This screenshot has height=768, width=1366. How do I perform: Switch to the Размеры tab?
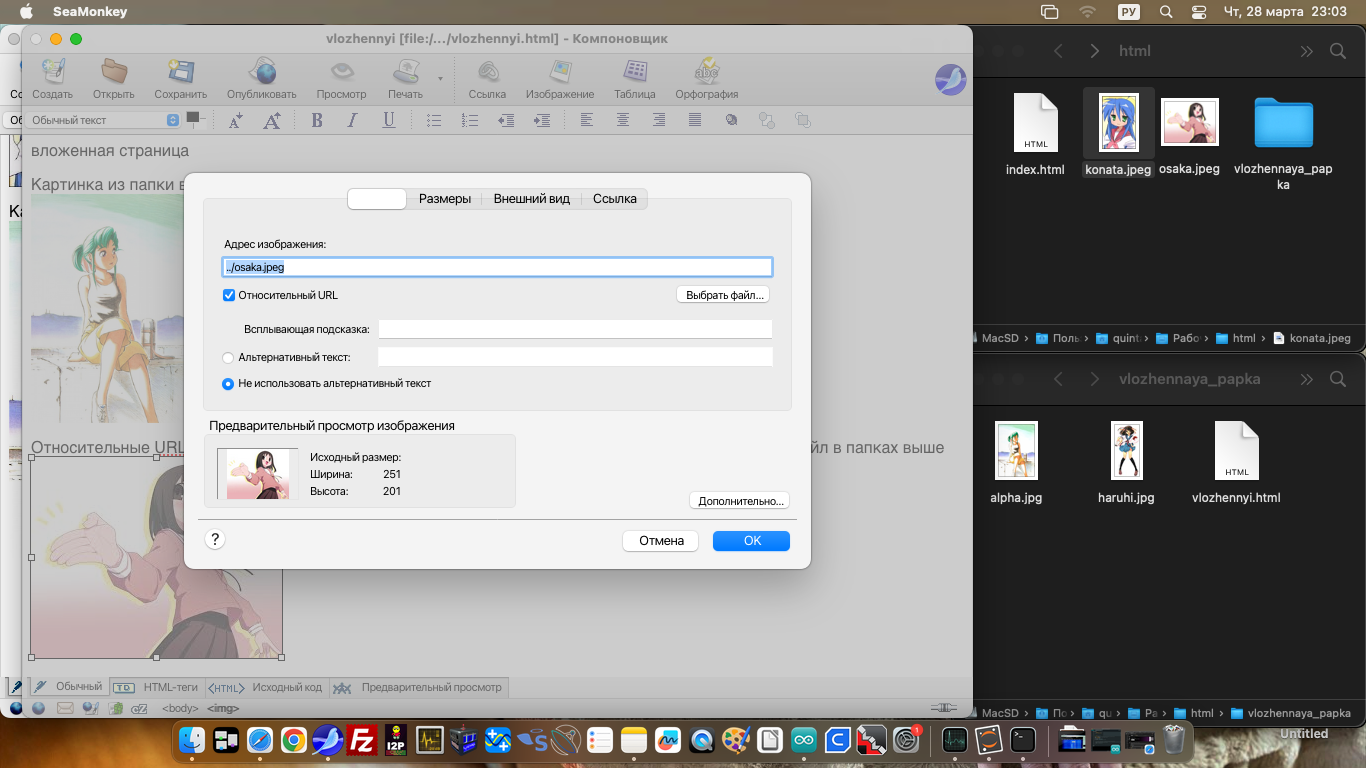pos(444,199)
